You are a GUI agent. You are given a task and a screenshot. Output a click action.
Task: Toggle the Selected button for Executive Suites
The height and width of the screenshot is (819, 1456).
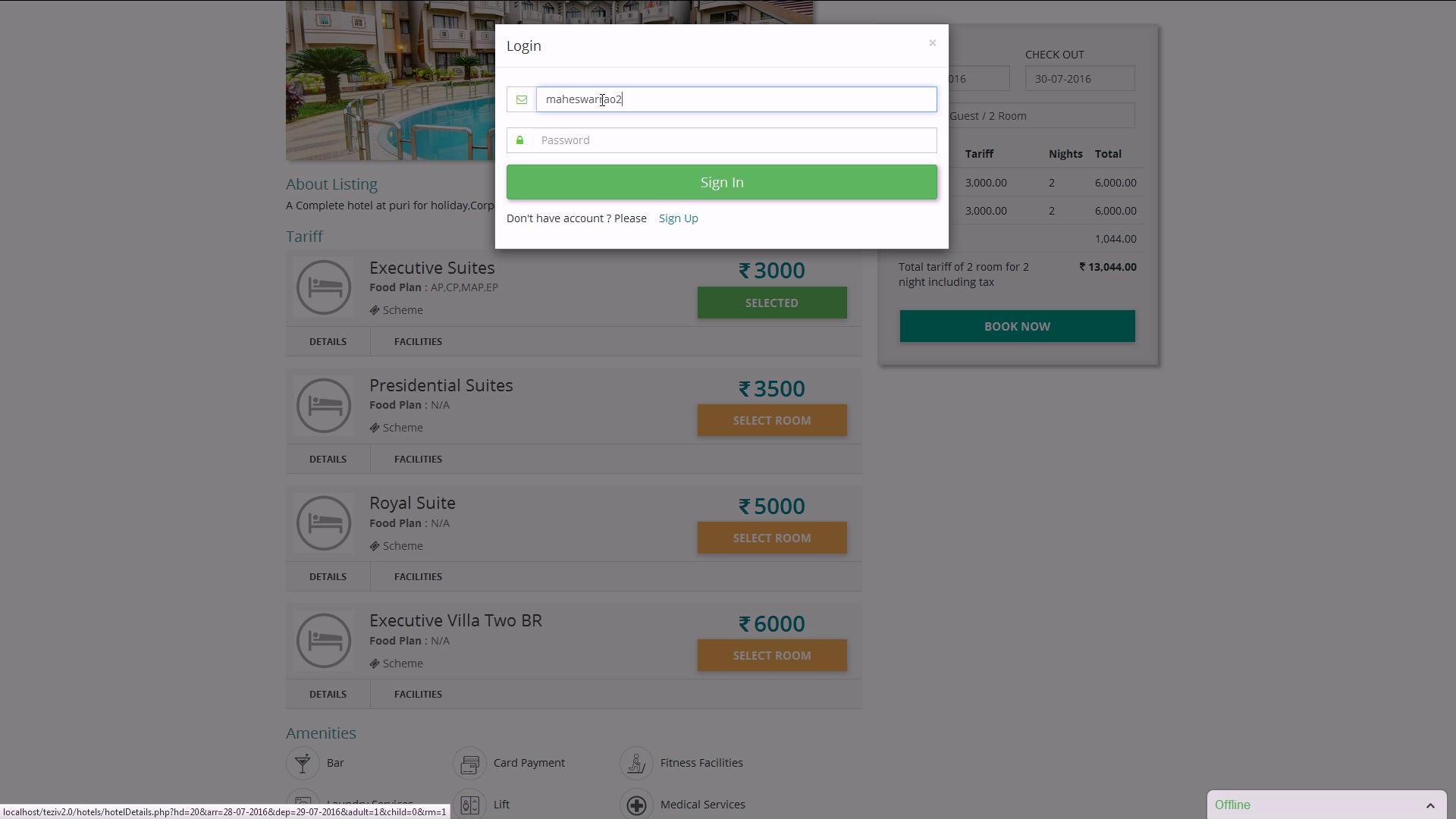(771, 303)
